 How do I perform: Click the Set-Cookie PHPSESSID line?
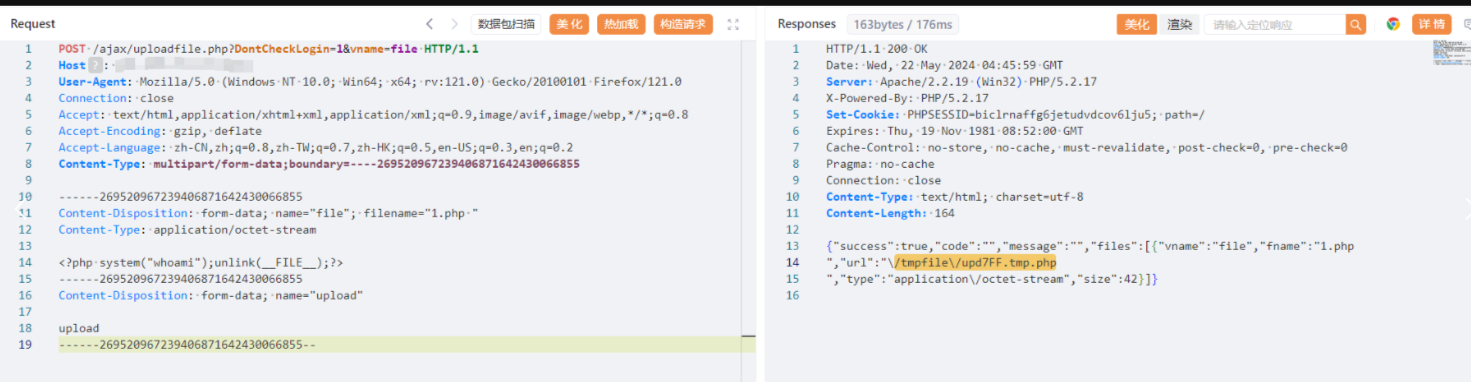(x=1016, y=114)
